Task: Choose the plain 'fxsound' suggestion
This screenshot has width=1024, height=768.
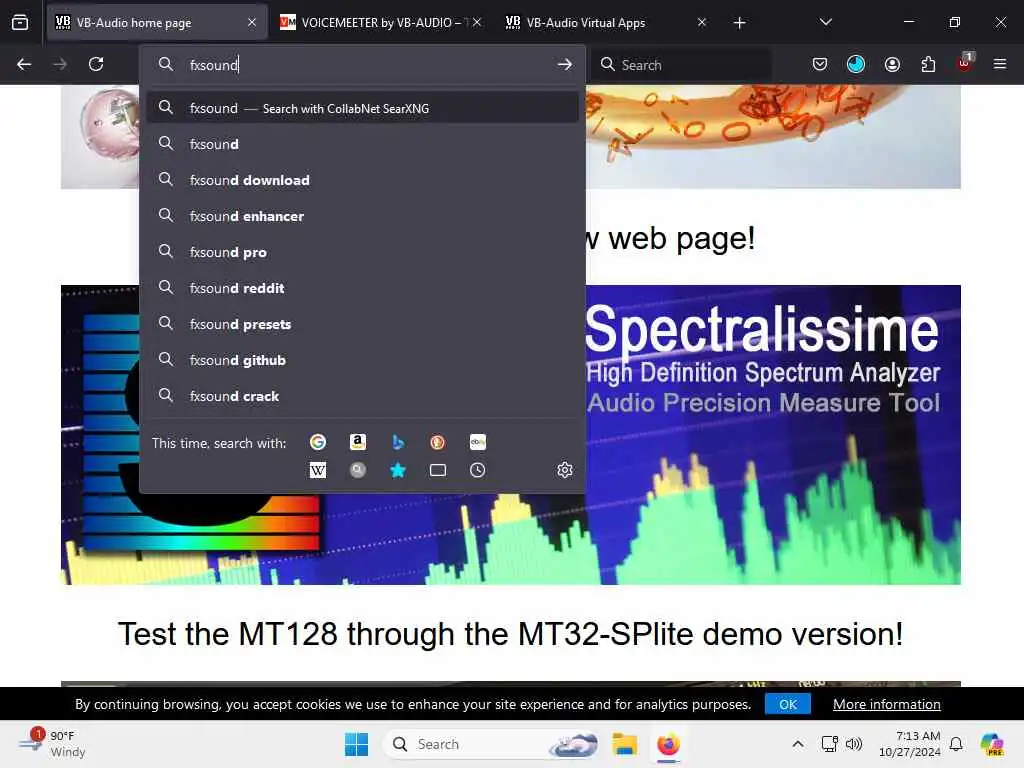Action: [x=362, y=144]
